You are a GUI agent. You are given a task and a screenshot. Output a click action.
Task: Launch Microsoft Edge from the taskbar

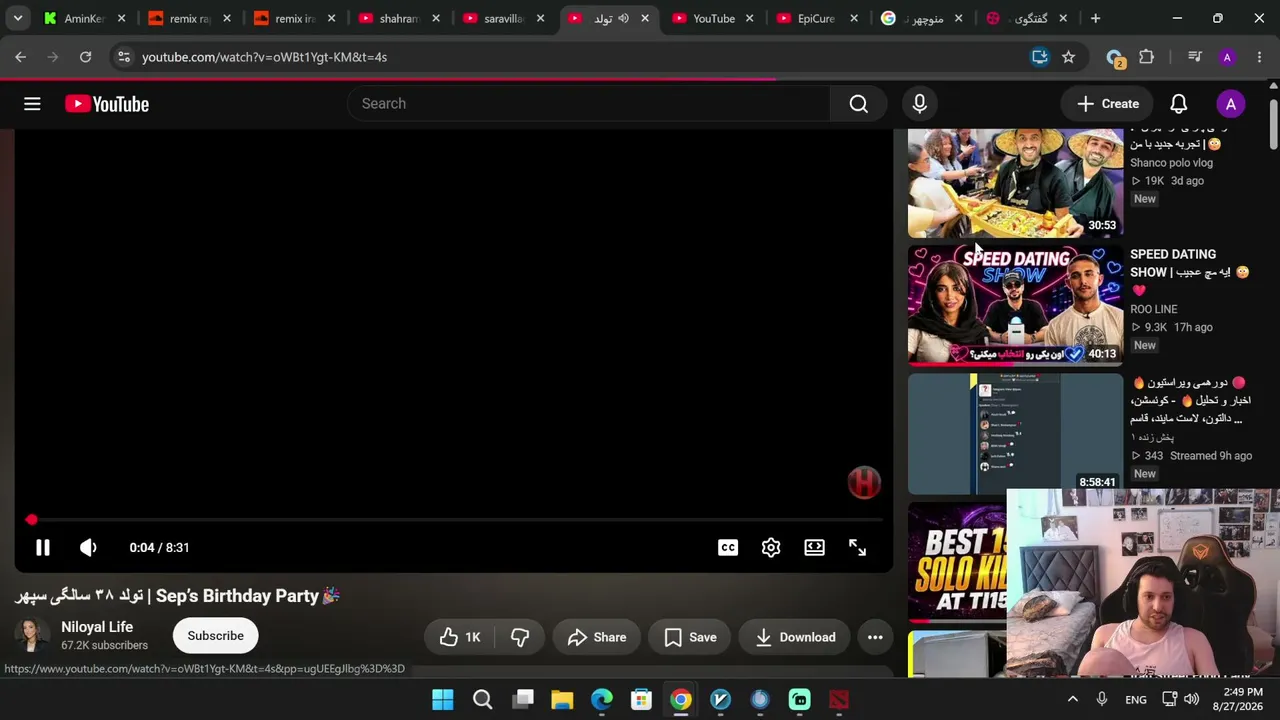tap(601, 699)
